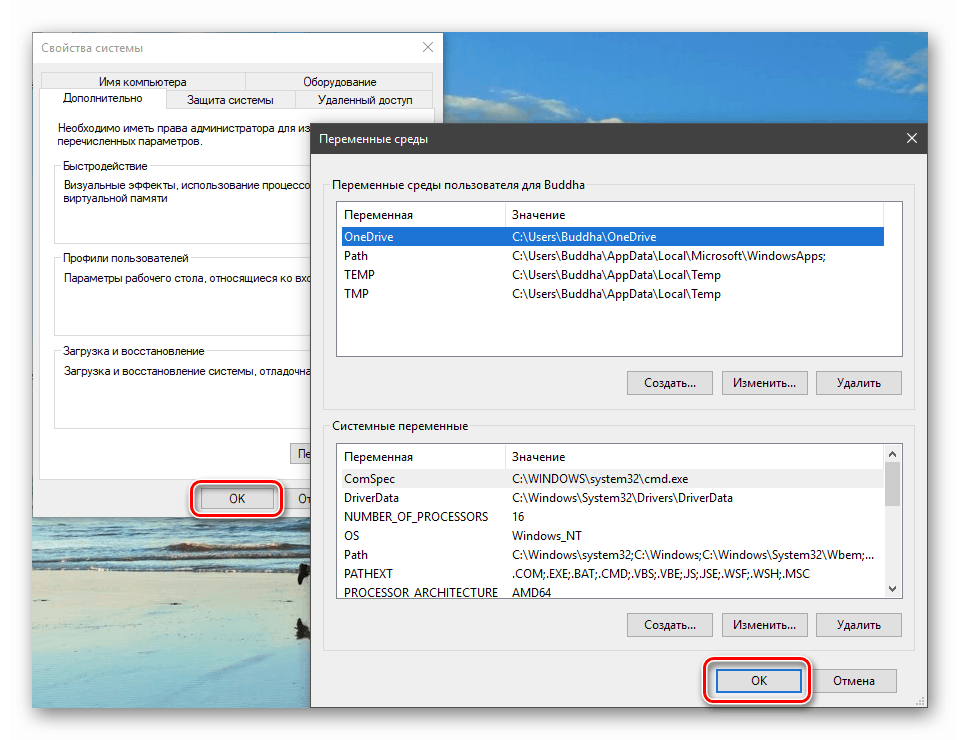Screen dimensions: 960x740
Task: Open the Оборудование tab
Action: point(340,81)
